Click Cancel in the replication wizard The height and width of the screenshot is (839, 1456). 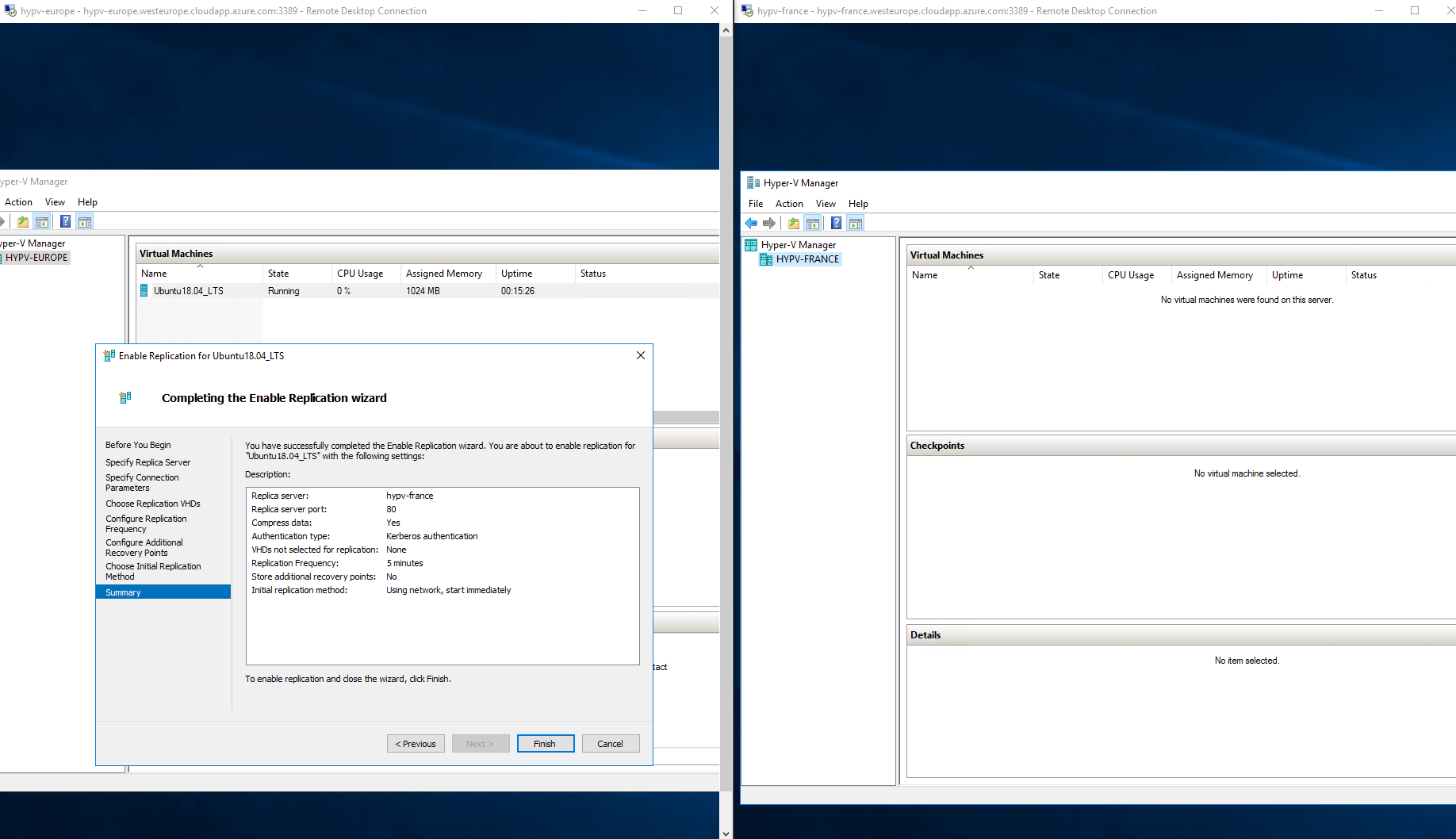click(x=611, y=744)
